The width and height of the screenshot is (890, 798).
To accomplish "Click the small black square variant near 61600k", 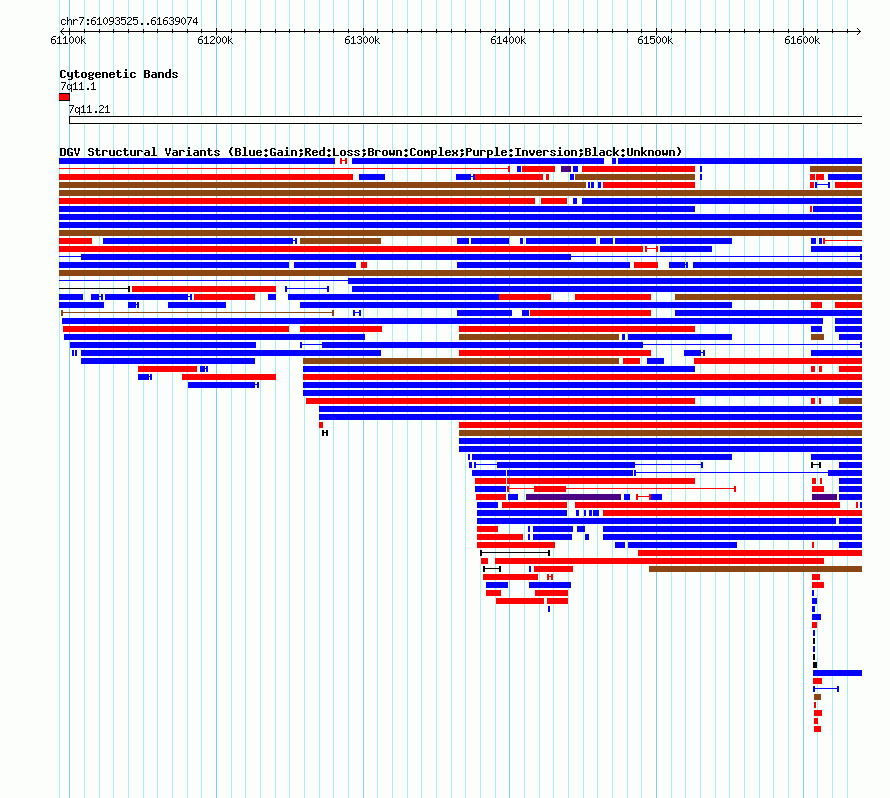I will pyautogui.click(x=815, y=665).
